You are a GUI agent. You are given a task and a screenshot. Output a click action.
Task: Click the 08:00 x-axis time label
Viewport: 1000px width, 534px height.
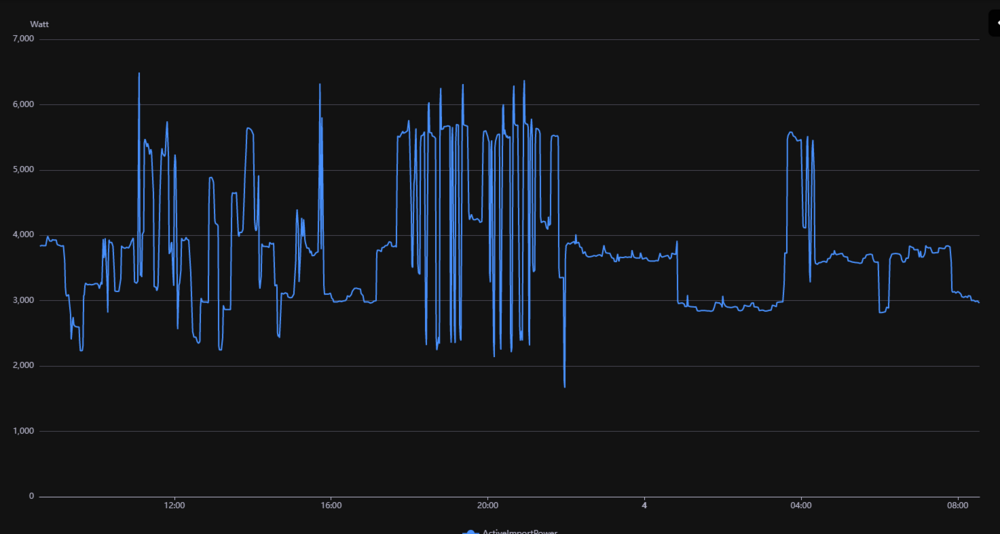click(957, 505)
